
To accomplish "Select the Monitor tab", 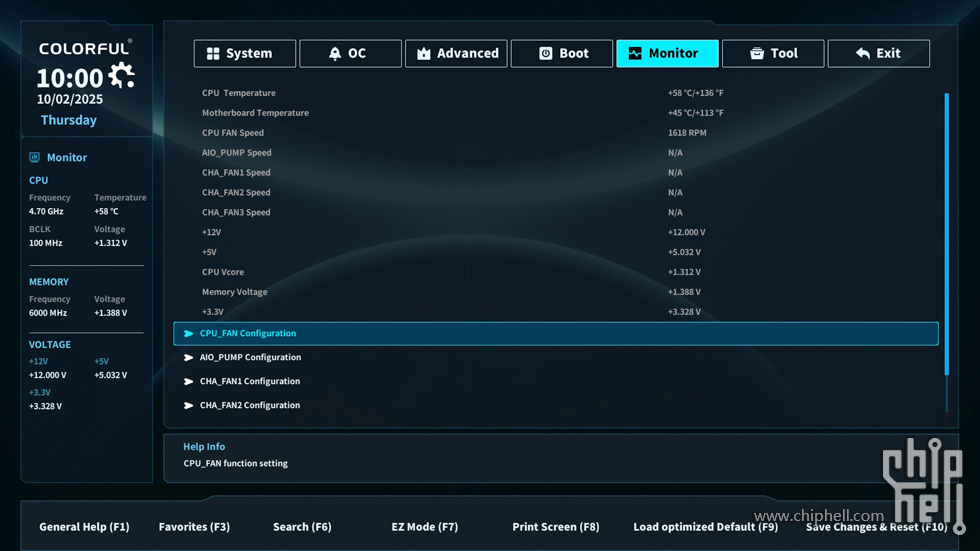I will (667, 54).
